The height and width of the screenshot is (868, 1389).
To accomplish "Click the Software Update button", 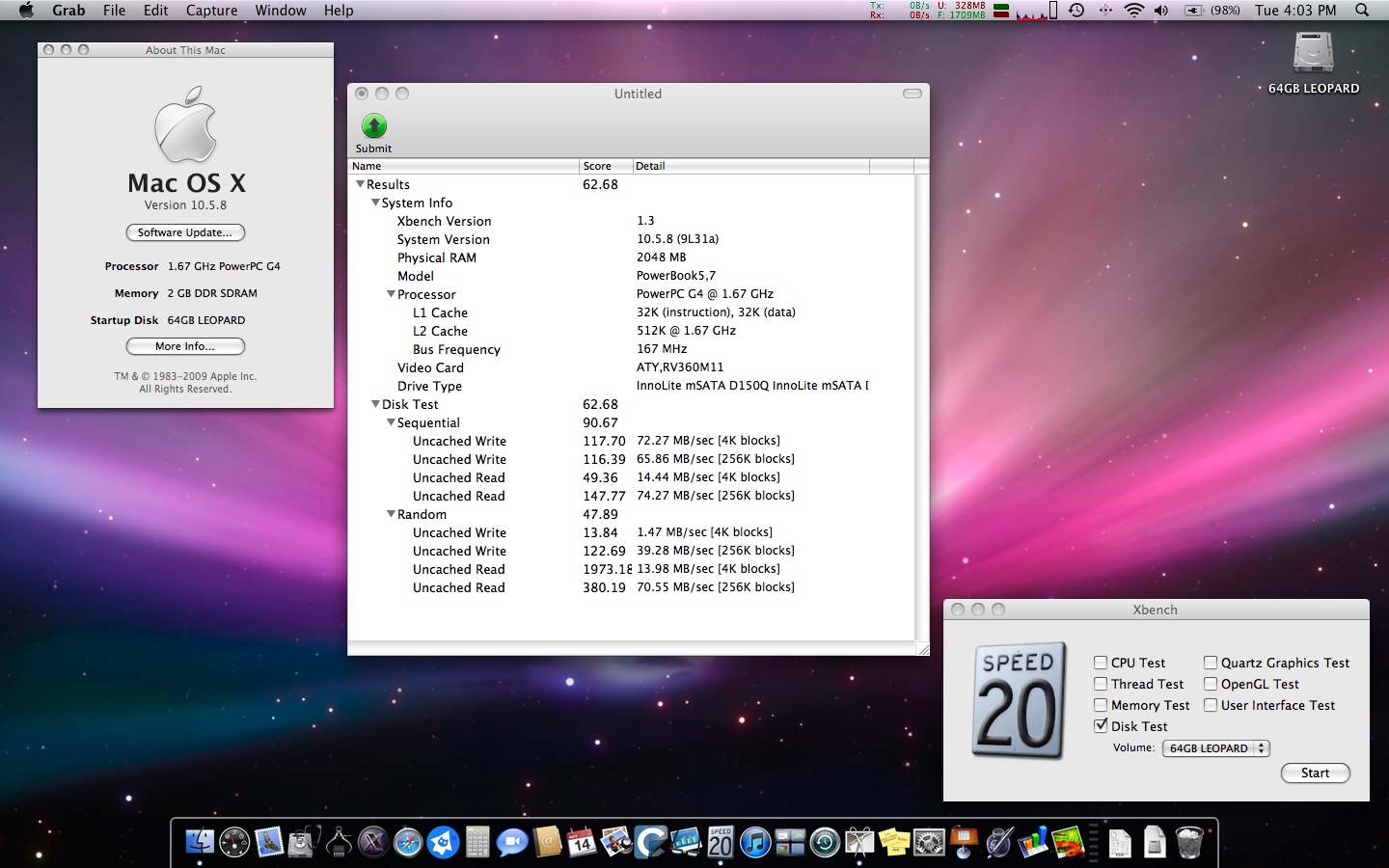I will [x=185, y=232].
